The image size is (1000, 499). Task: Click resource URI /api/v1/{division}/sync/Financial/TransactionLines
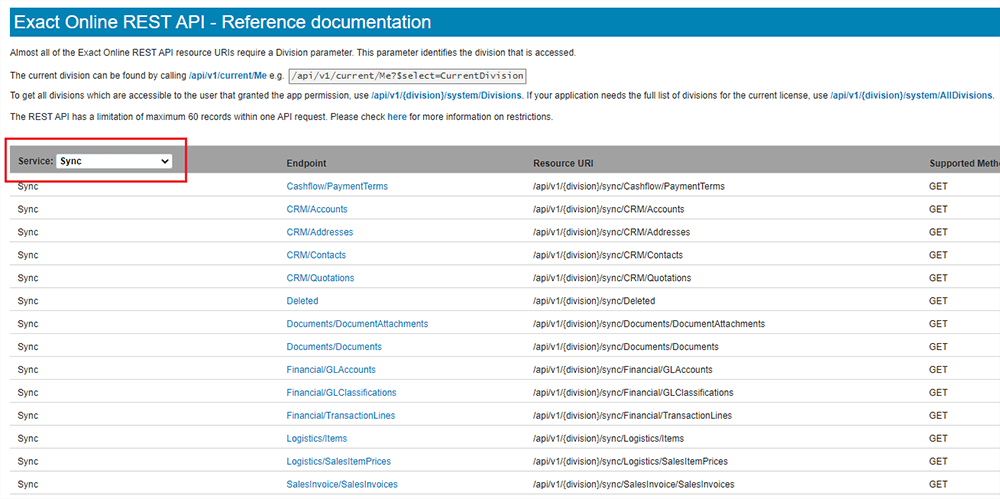pyautogui.click(x=633, y=416)
